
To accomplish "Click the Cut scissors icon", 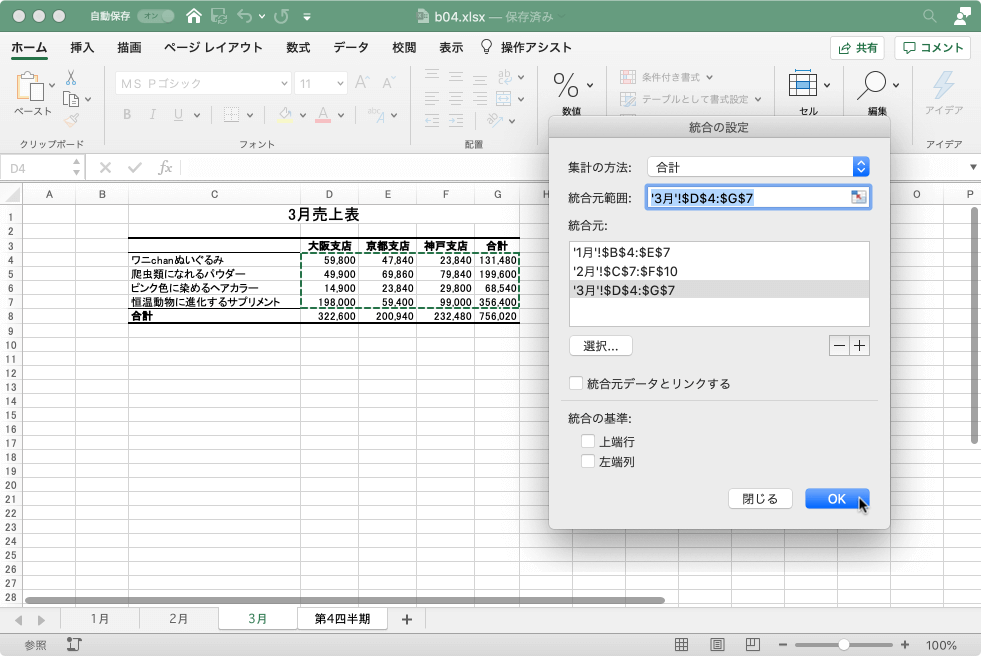I will [x=71, y=78].
